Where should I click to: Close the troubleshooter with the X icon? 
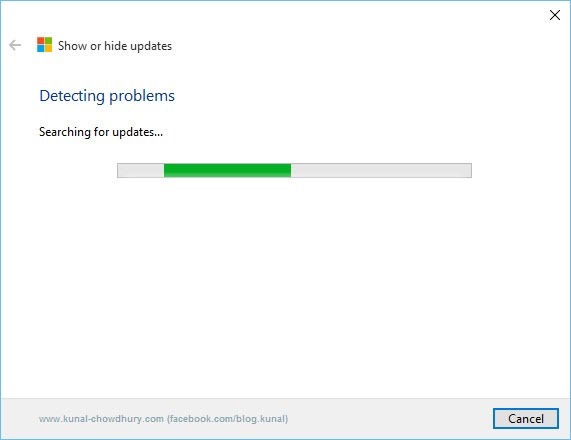555,15
